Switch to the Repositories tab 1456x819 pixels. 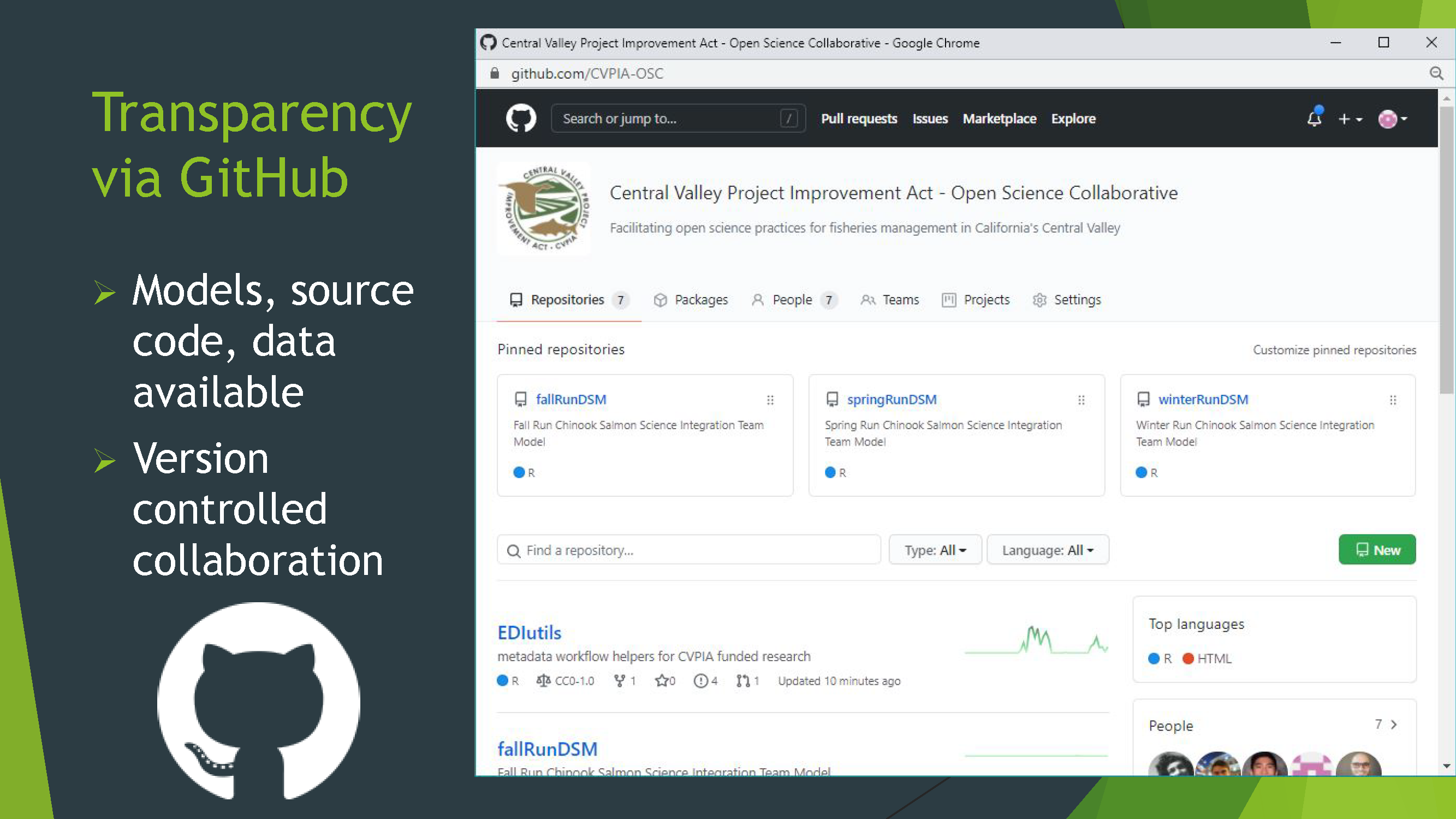569,300
